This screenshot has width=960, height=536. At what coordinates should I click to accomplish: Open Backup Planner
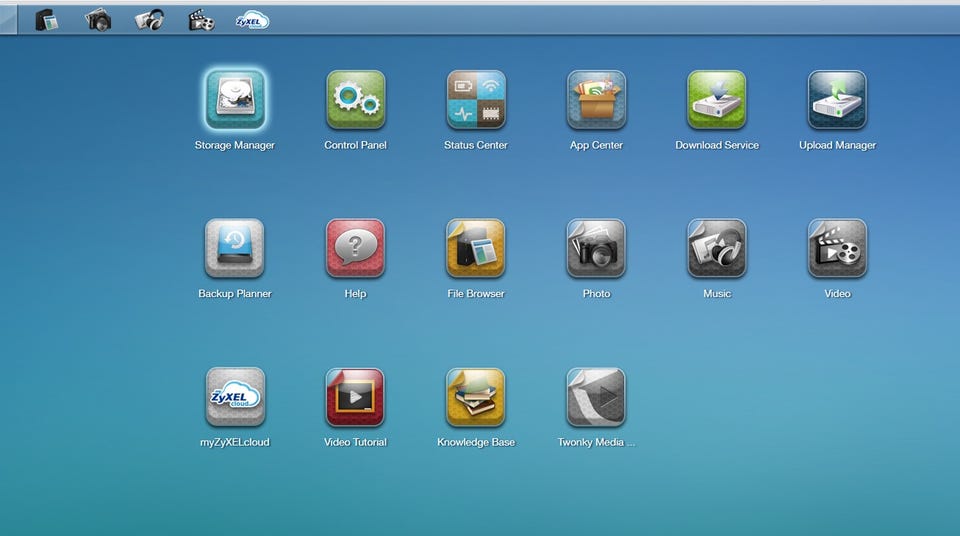234,248
